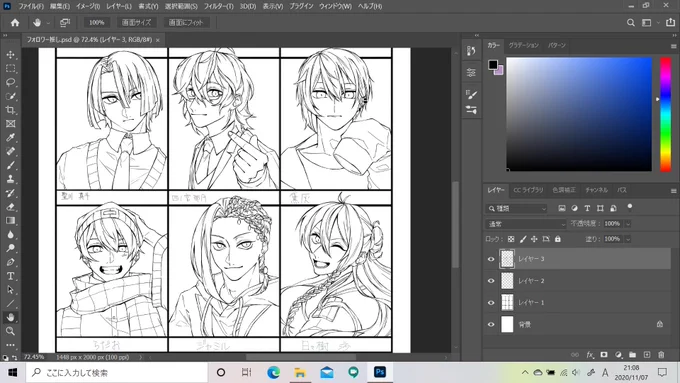
Task: Select the Dodge tool
Action: [10, 248]
